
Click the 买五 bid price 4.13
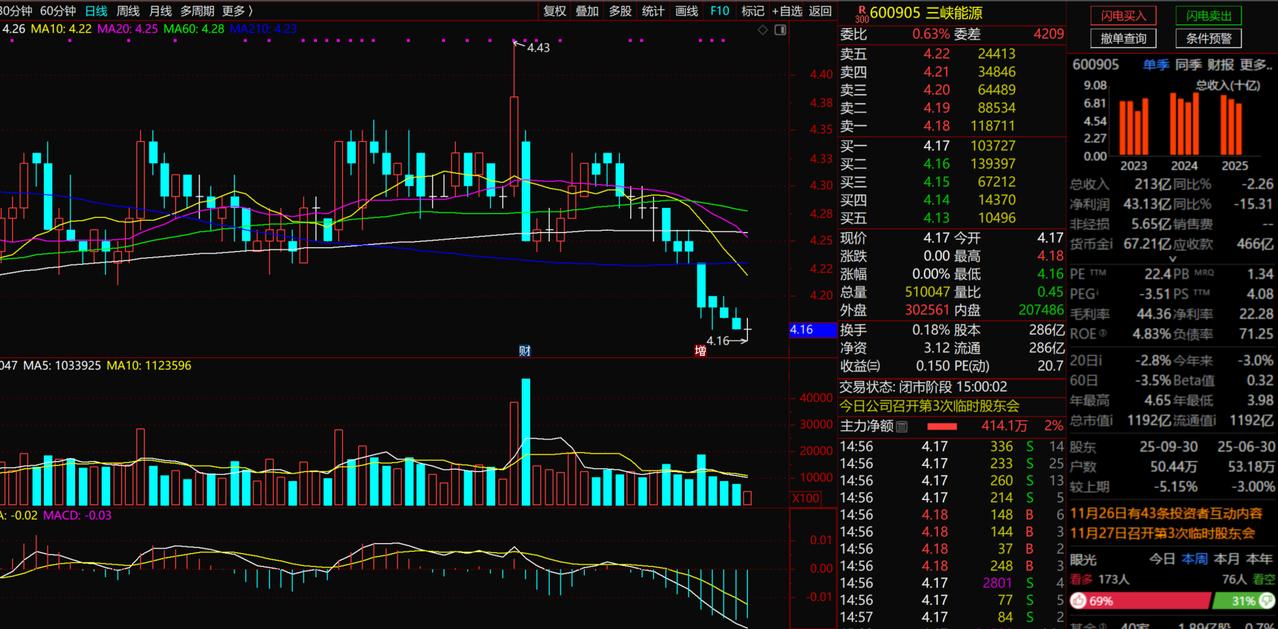(x=936, y=218)
